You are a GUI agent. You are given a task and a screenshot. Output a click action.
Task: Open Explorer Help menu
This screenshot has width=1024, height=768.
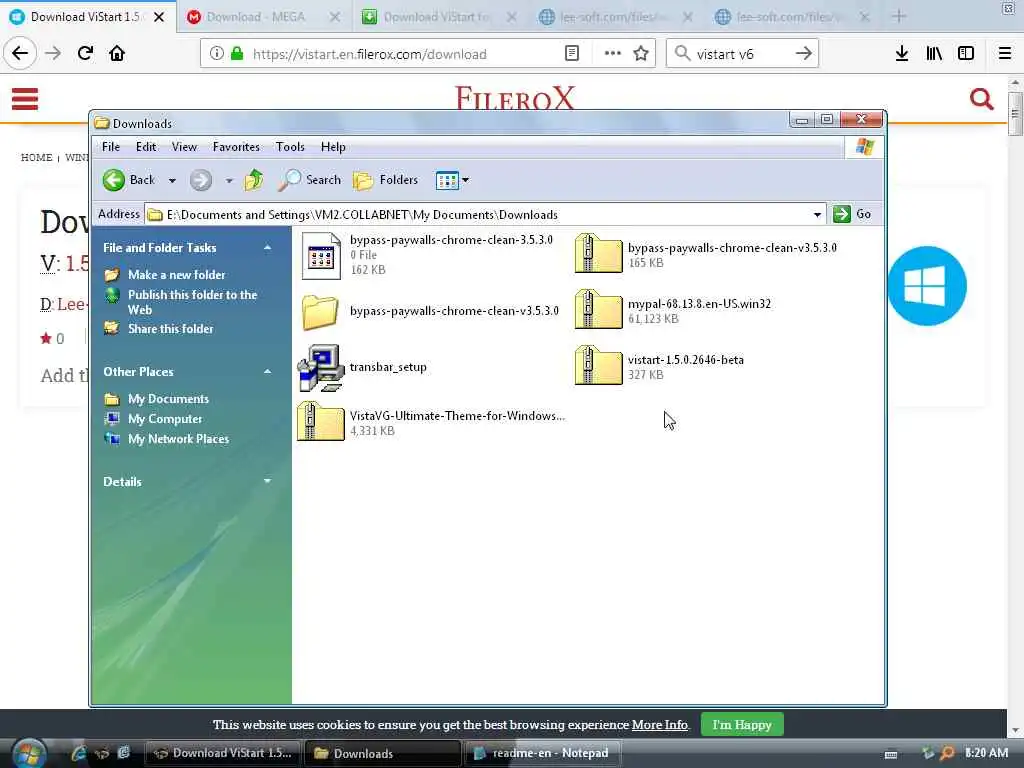(x=333, y=147)
